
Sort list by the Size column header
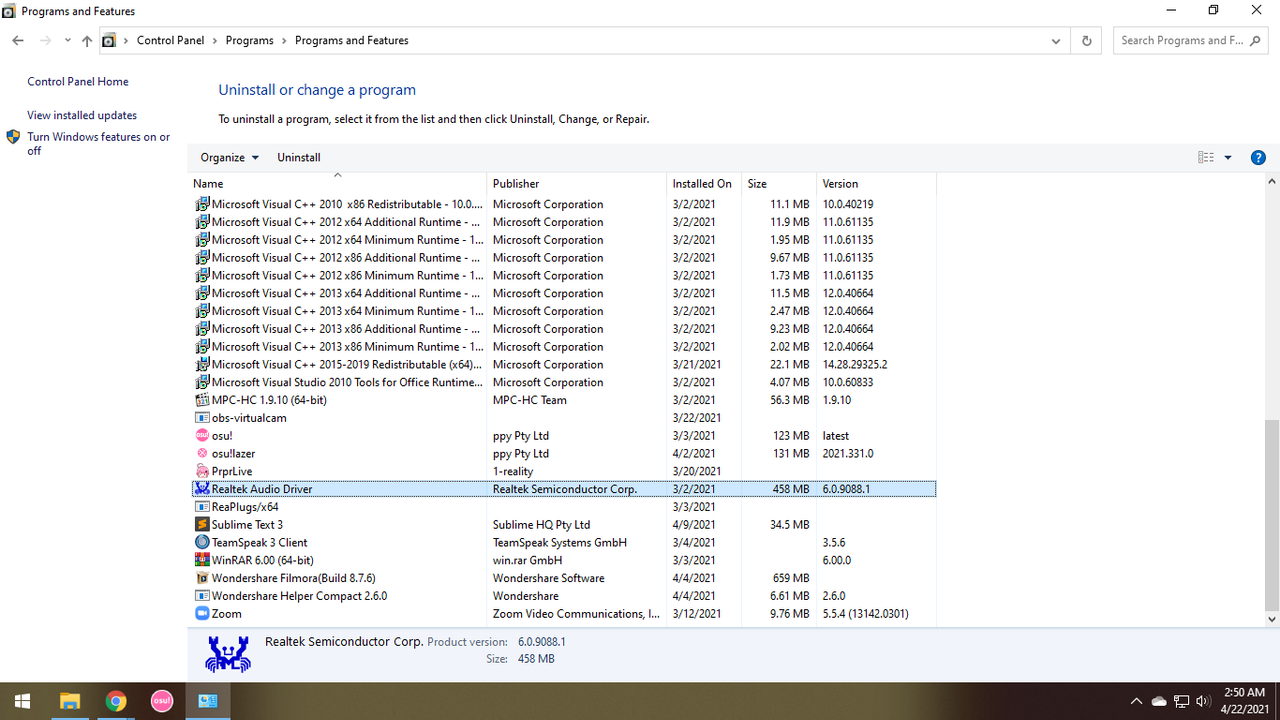coord(779,184)
